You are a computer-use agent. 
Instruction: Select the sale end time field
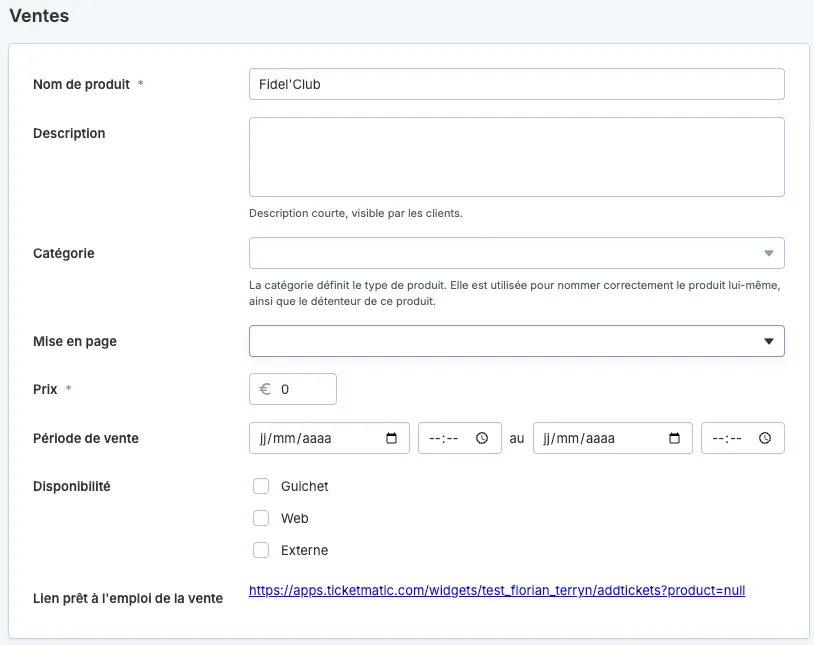point(743,438)
